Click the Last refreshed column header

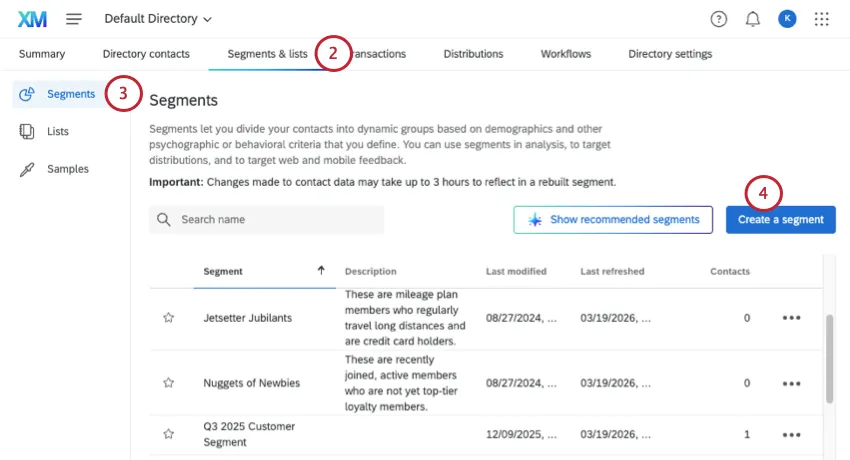[613, 271]
